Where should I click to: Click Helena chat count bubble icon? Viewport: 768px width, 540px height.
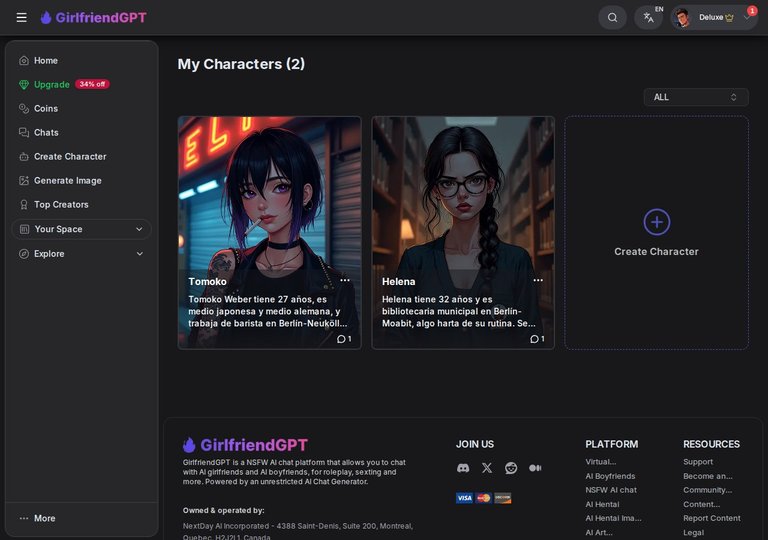(534, 339)
